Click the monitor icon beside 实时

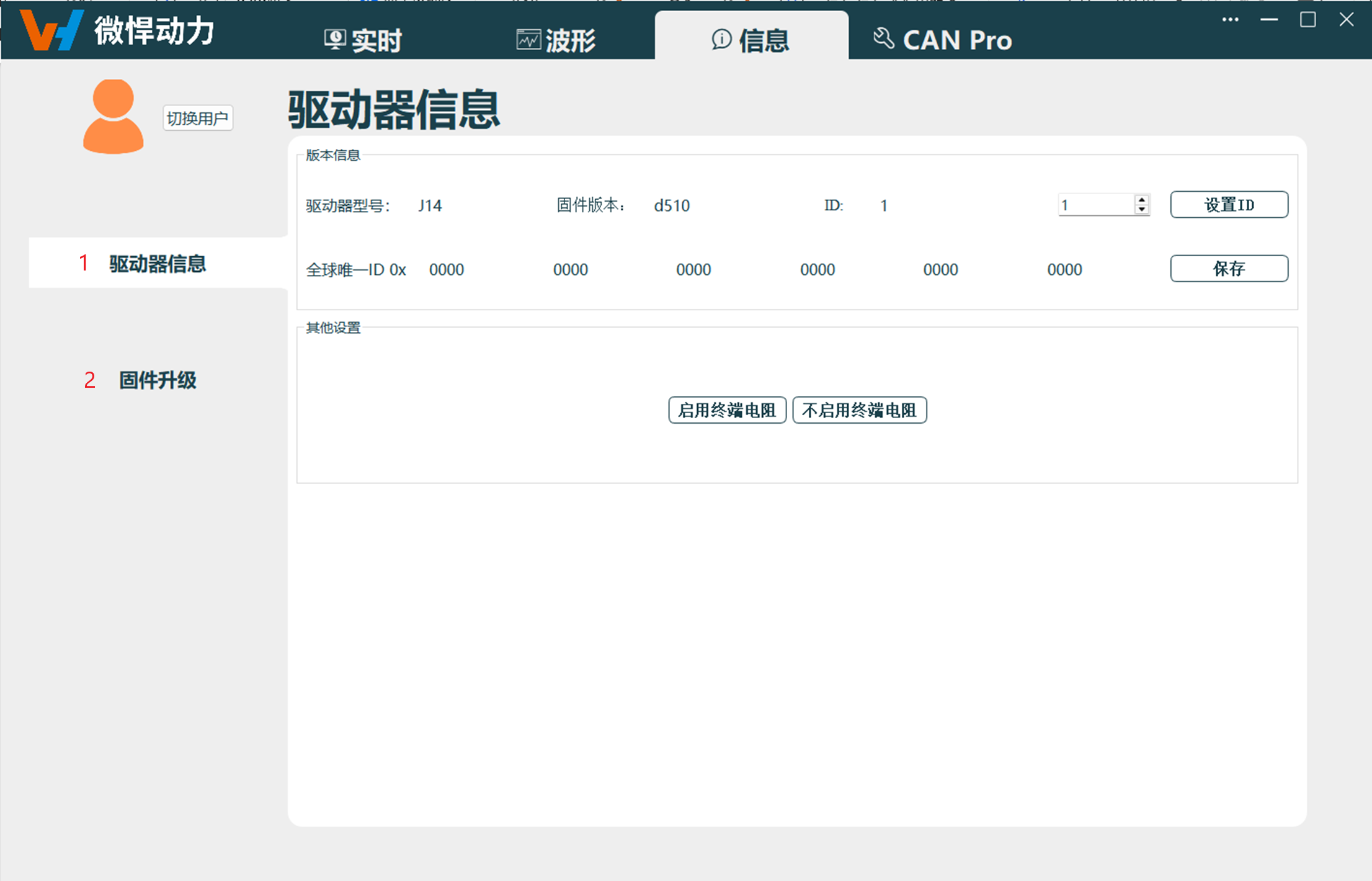click(334, 37)
